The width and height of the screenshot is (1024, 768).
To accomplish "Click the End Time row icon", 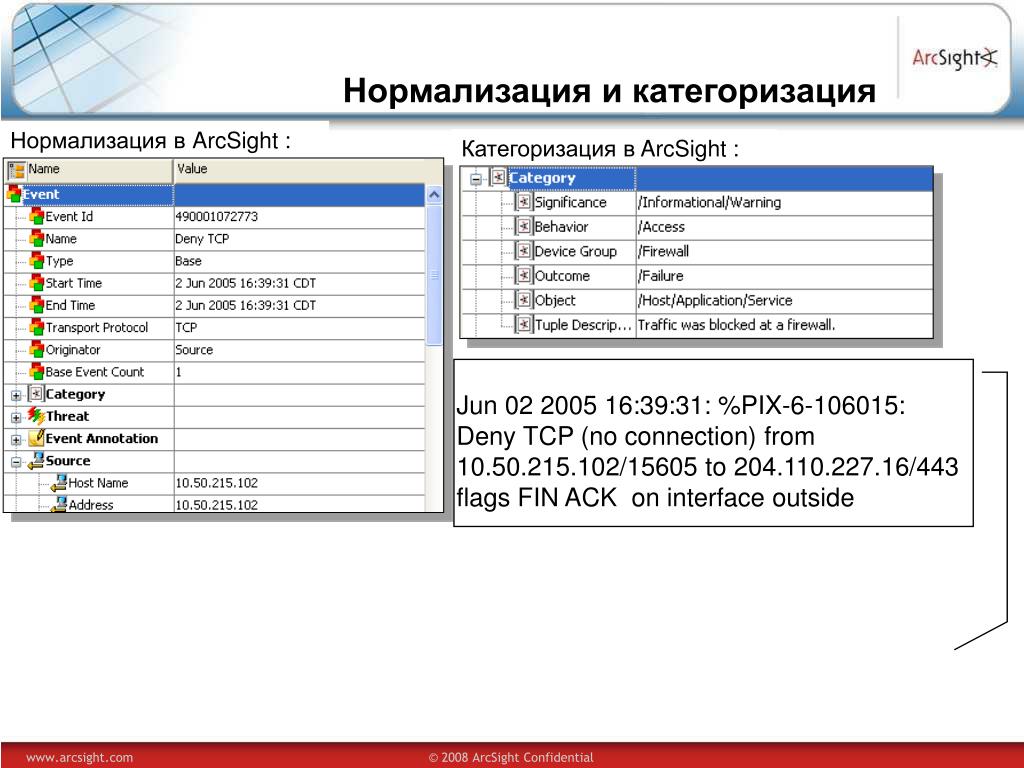I will (37, 306).
